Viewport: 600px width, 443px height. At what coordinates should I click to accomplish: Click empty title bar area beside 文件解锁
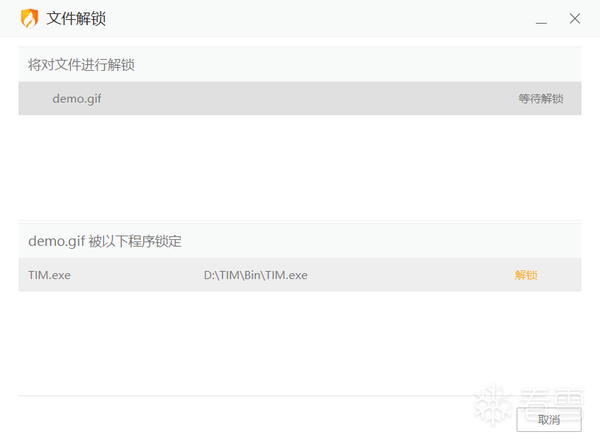[318, 18]
